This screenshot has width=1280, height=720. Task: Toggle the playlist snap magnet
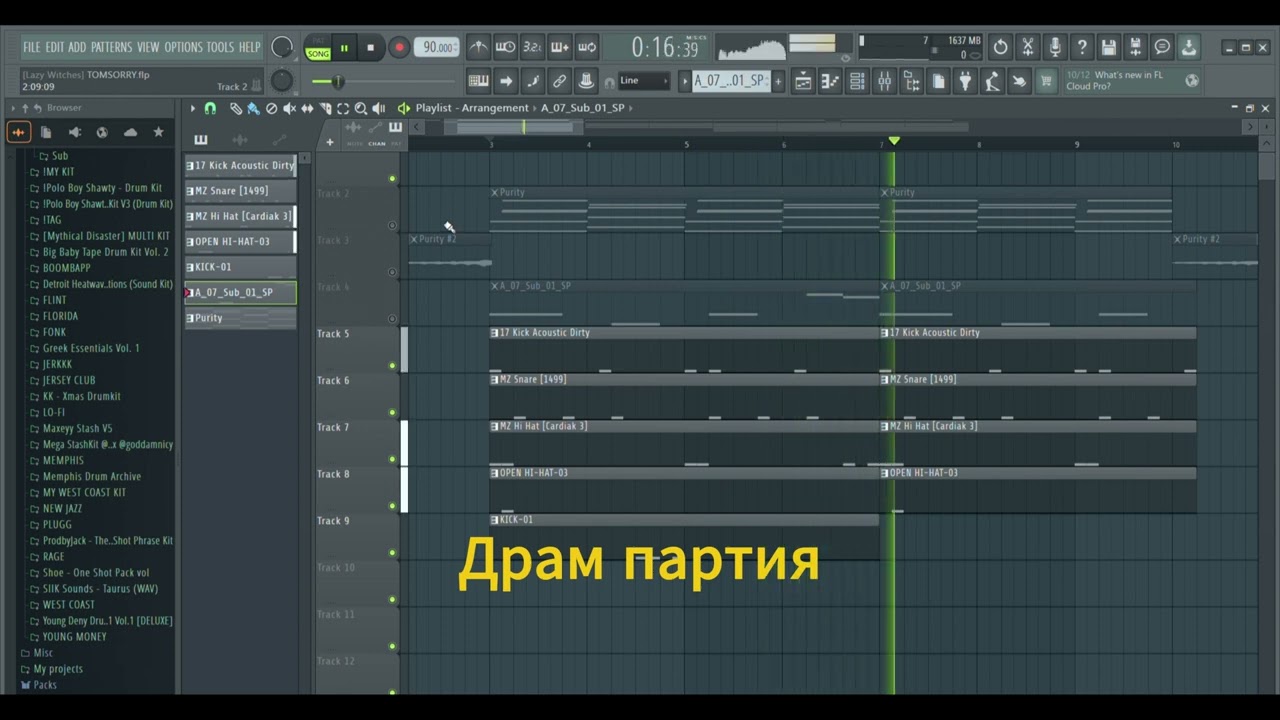210,108
